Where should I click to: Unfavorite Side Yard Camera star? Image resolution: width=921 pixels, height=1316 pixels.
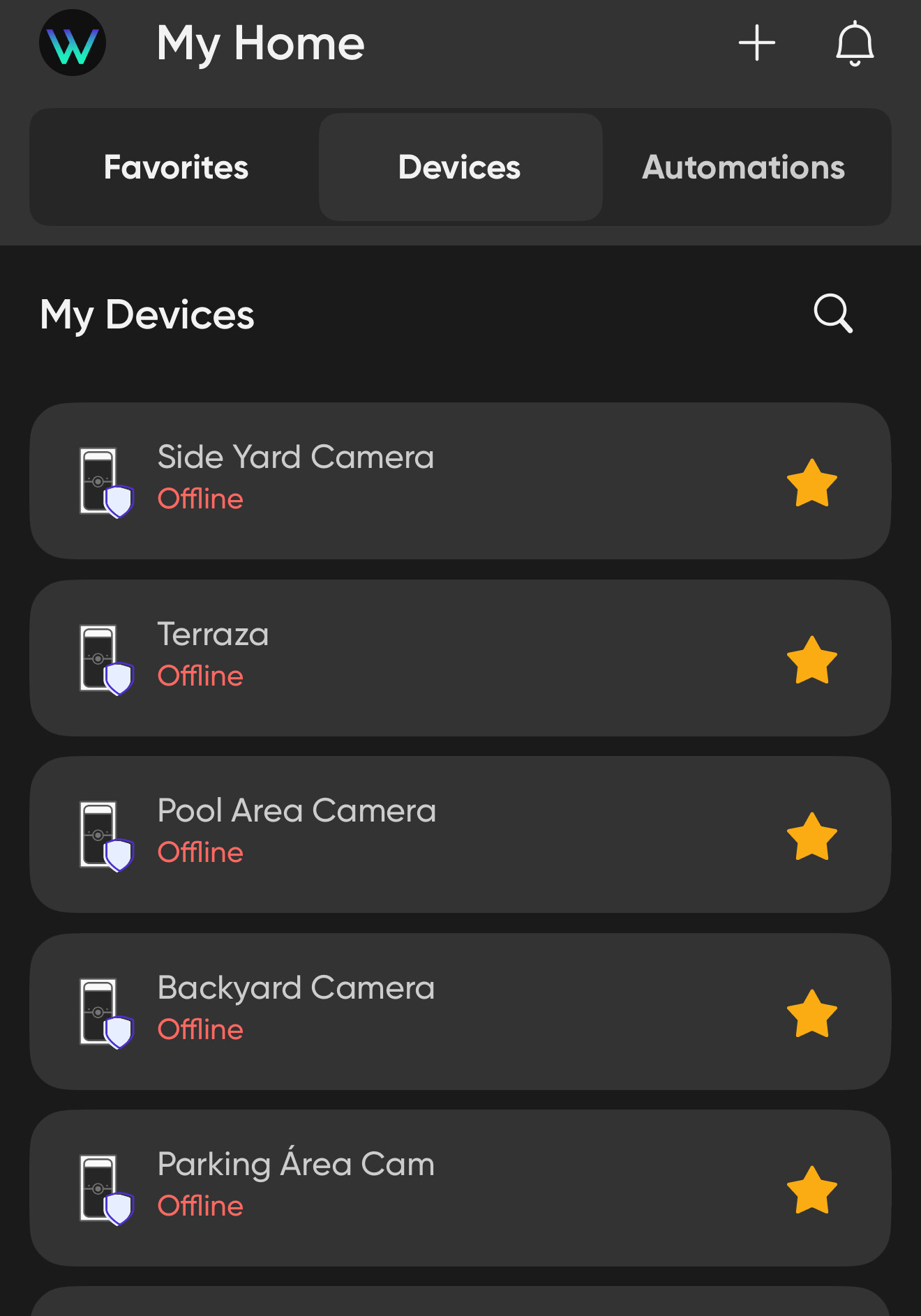812,483
